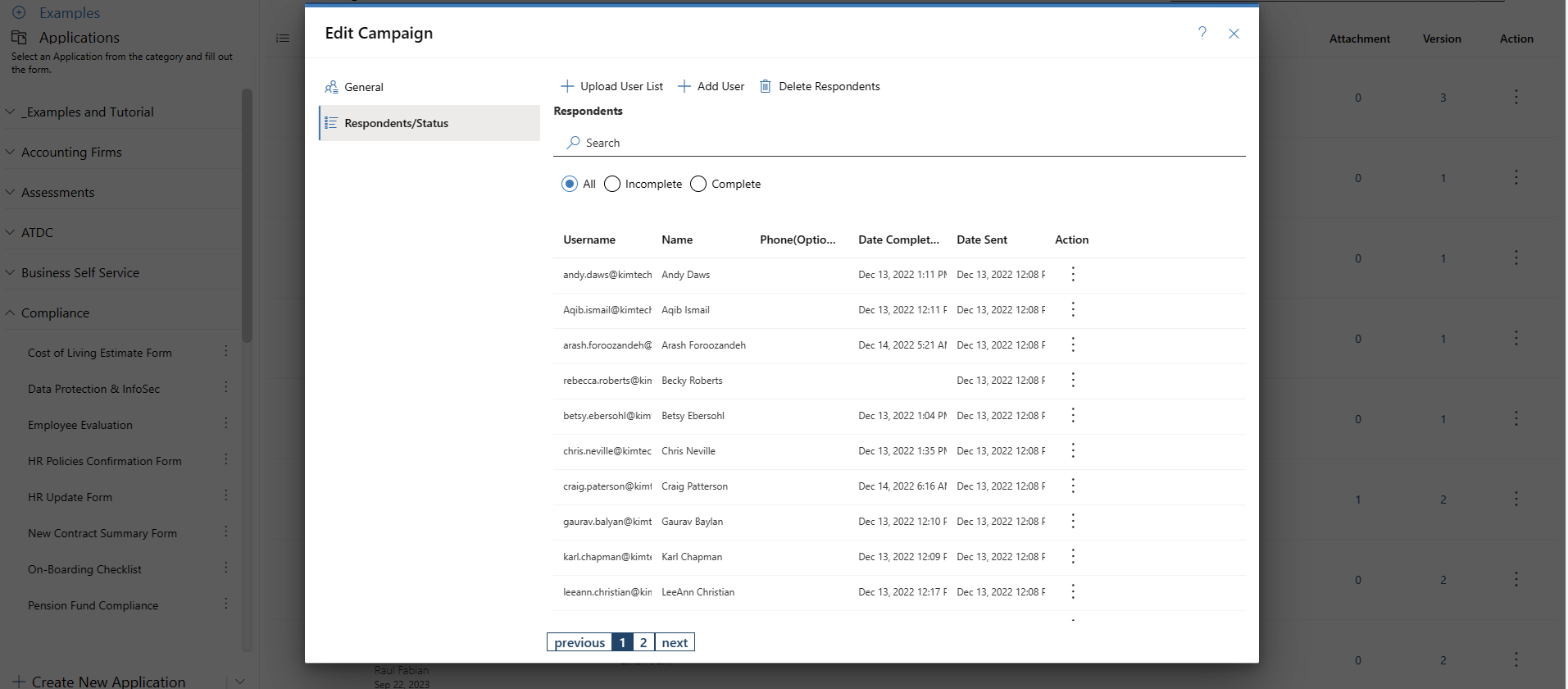Click Delete Respondents trash icon

point(765,86)
